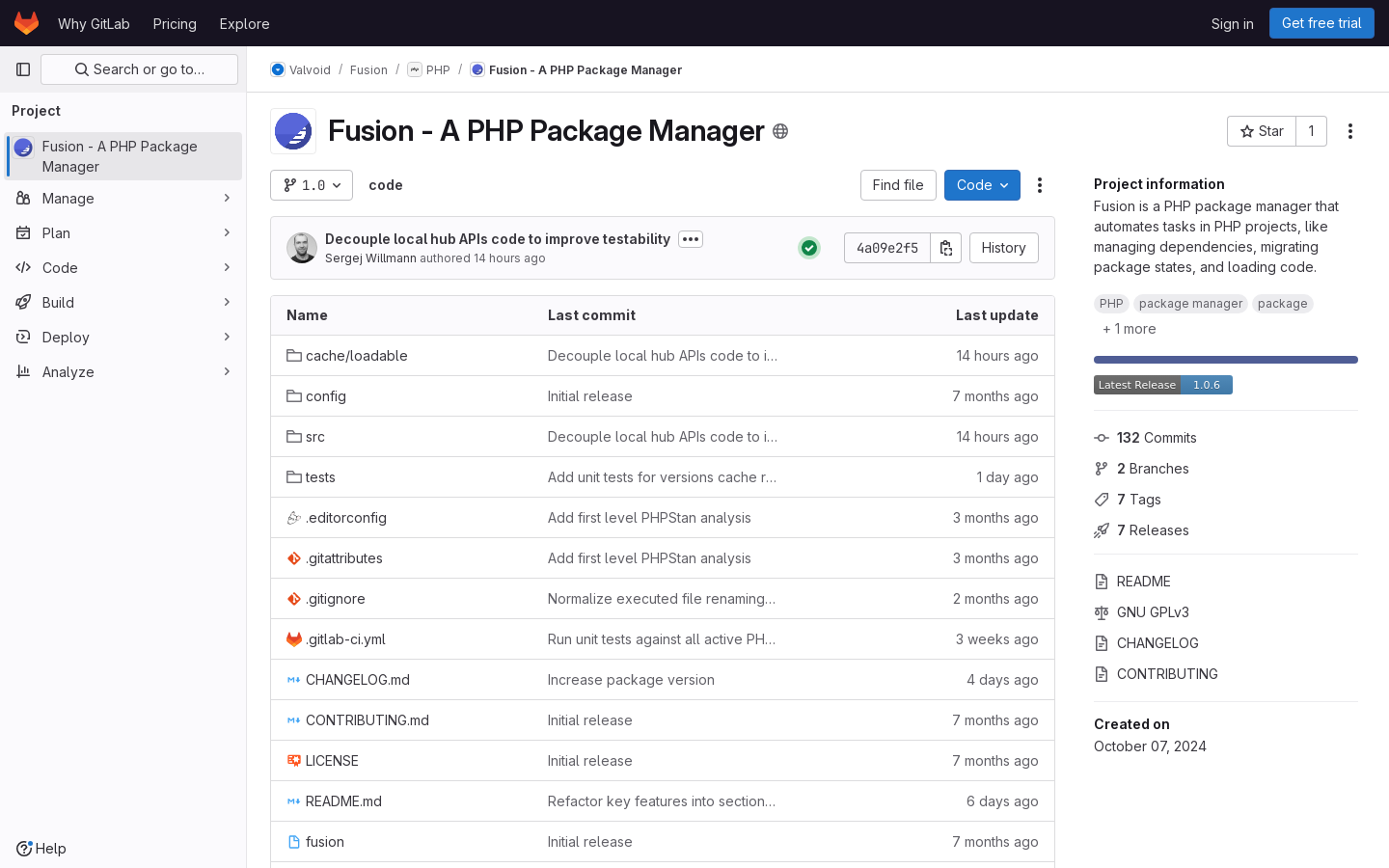
Task: Click the README.md markdown icon
Action: click(294, 801)
